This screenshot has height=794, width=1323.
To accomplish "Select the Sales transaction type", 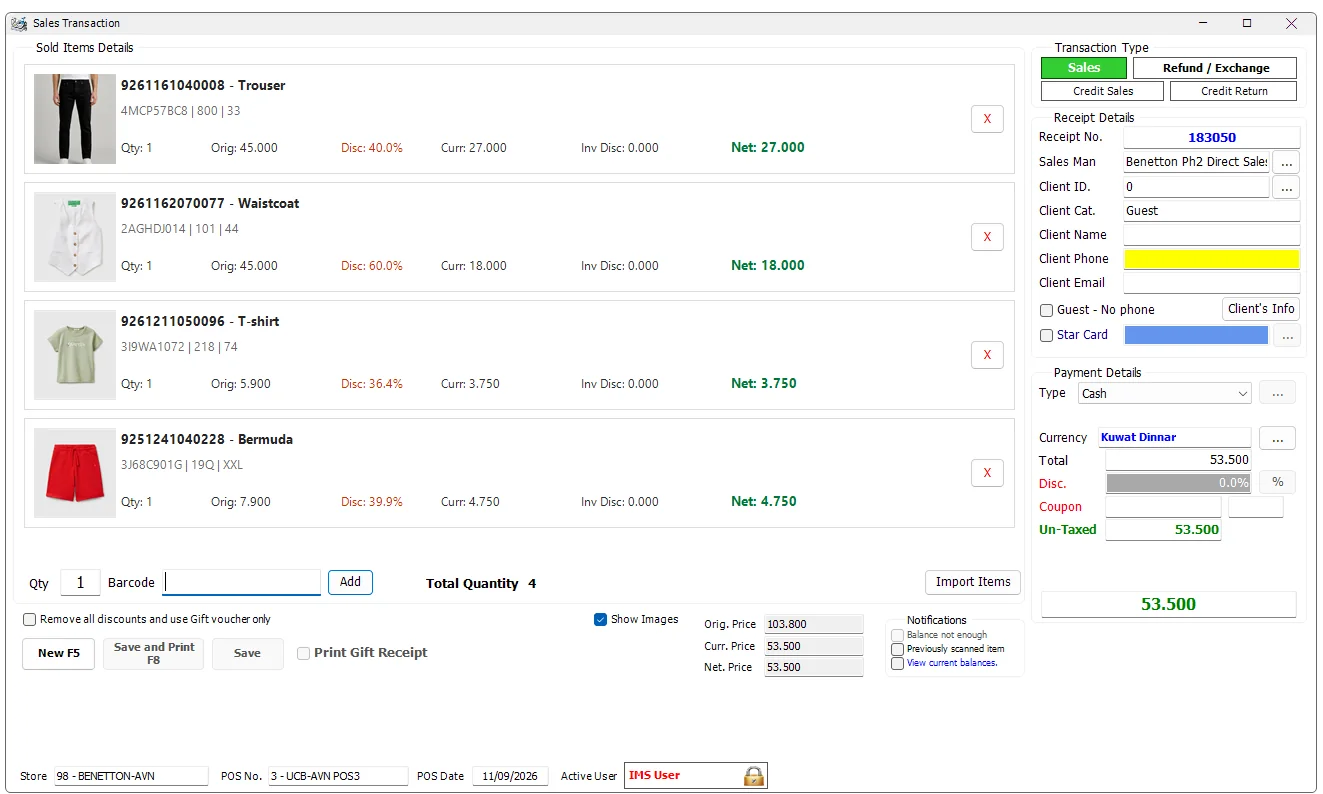I will tap(1084, 68).
